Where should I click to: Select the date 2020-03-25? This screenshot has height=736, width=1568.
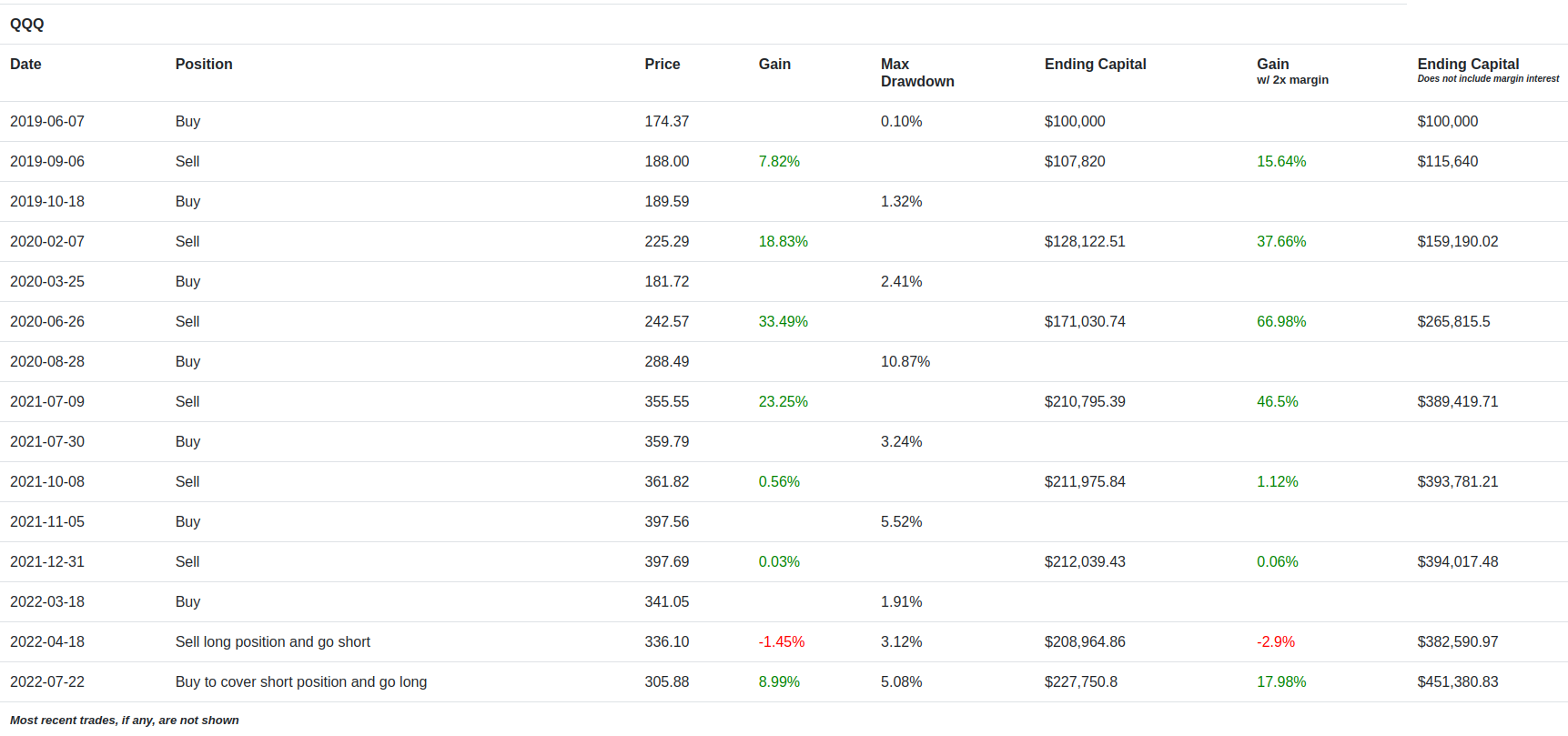47,282
